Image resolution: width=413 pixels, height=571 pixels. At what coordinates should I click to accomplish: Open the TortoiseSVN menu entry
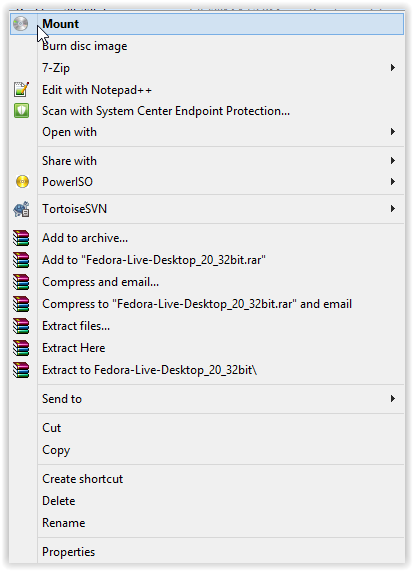coord(207,209)
